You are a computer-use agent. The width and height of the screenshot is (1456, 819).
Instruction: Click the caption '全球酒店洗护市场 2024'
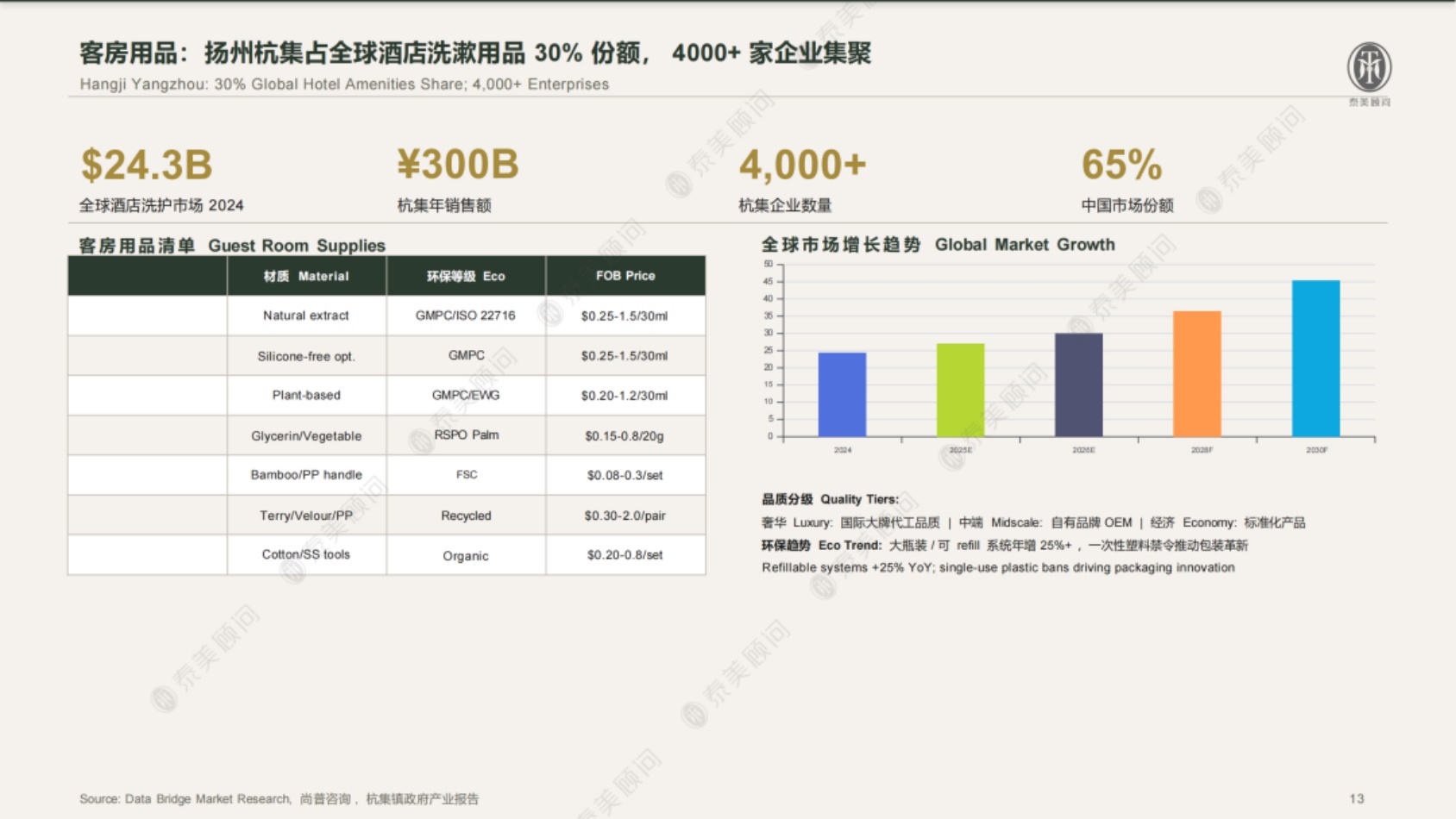[x=161, y=205]
